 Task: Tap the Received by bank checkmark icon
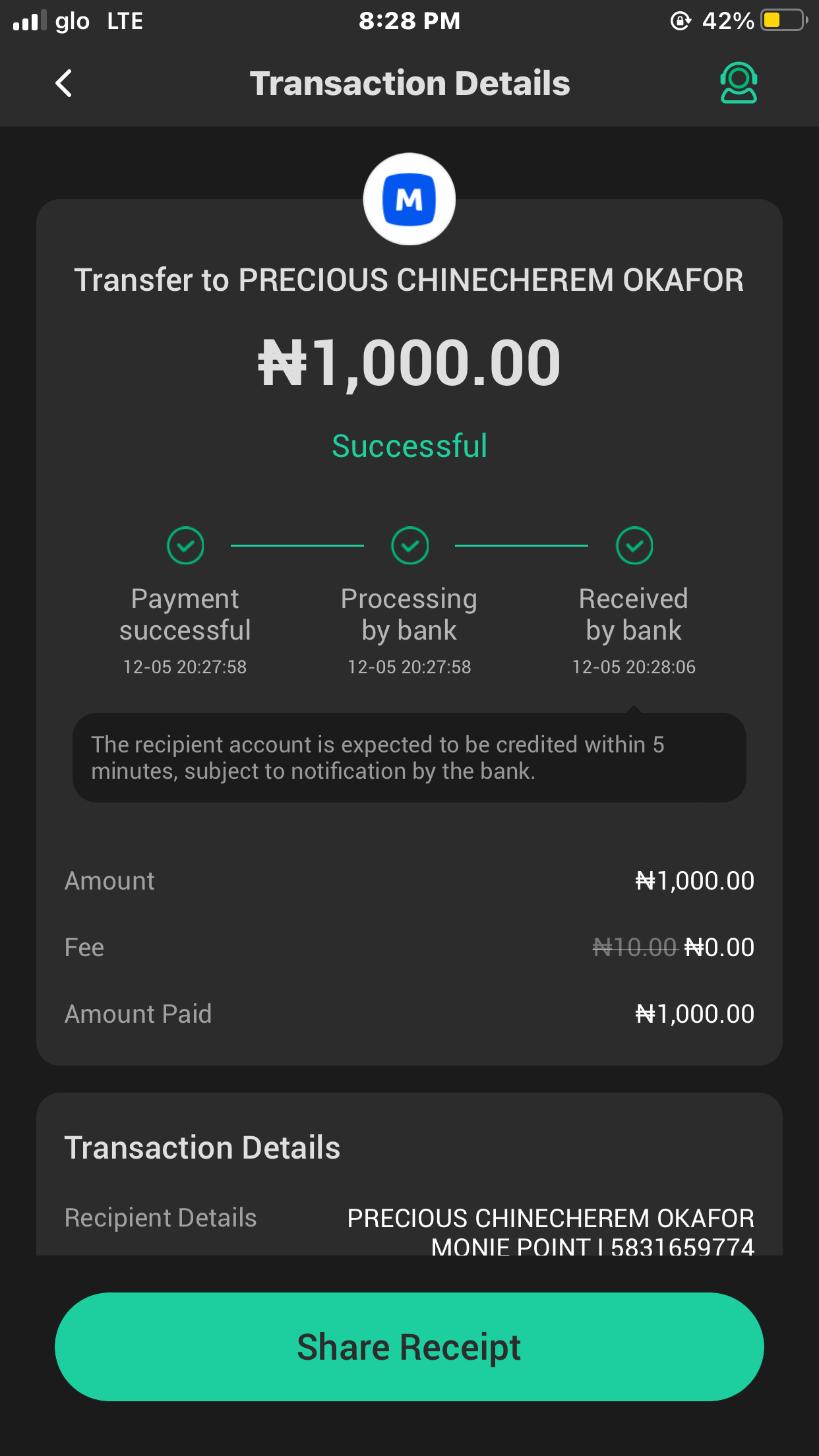pos(634,546)
